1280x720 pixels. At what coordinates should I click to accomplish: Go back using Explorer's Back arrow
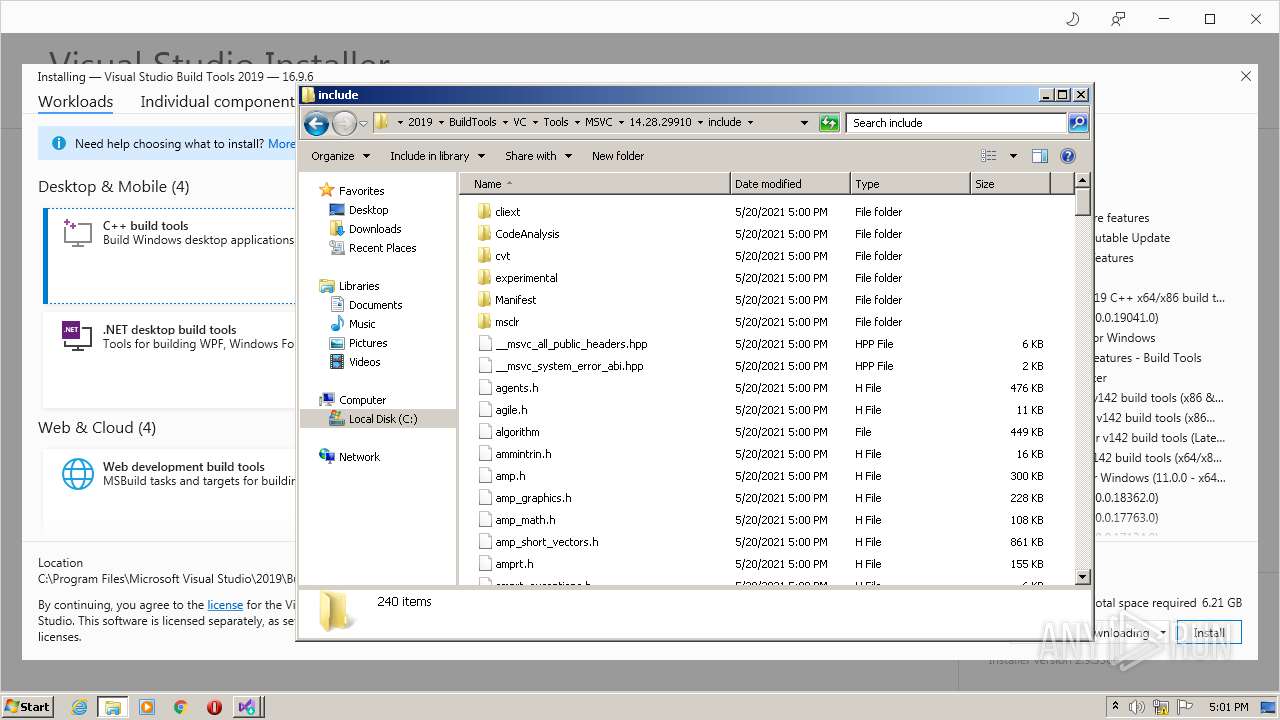tap(316, 123)
